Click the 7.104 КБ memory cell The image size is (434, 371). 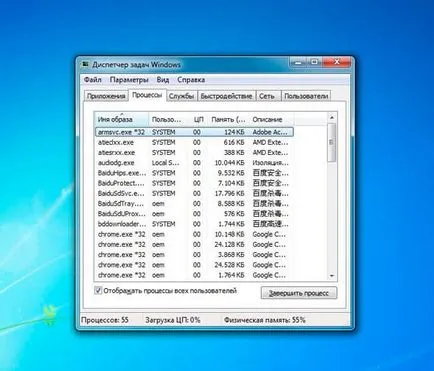click(231, 183)
